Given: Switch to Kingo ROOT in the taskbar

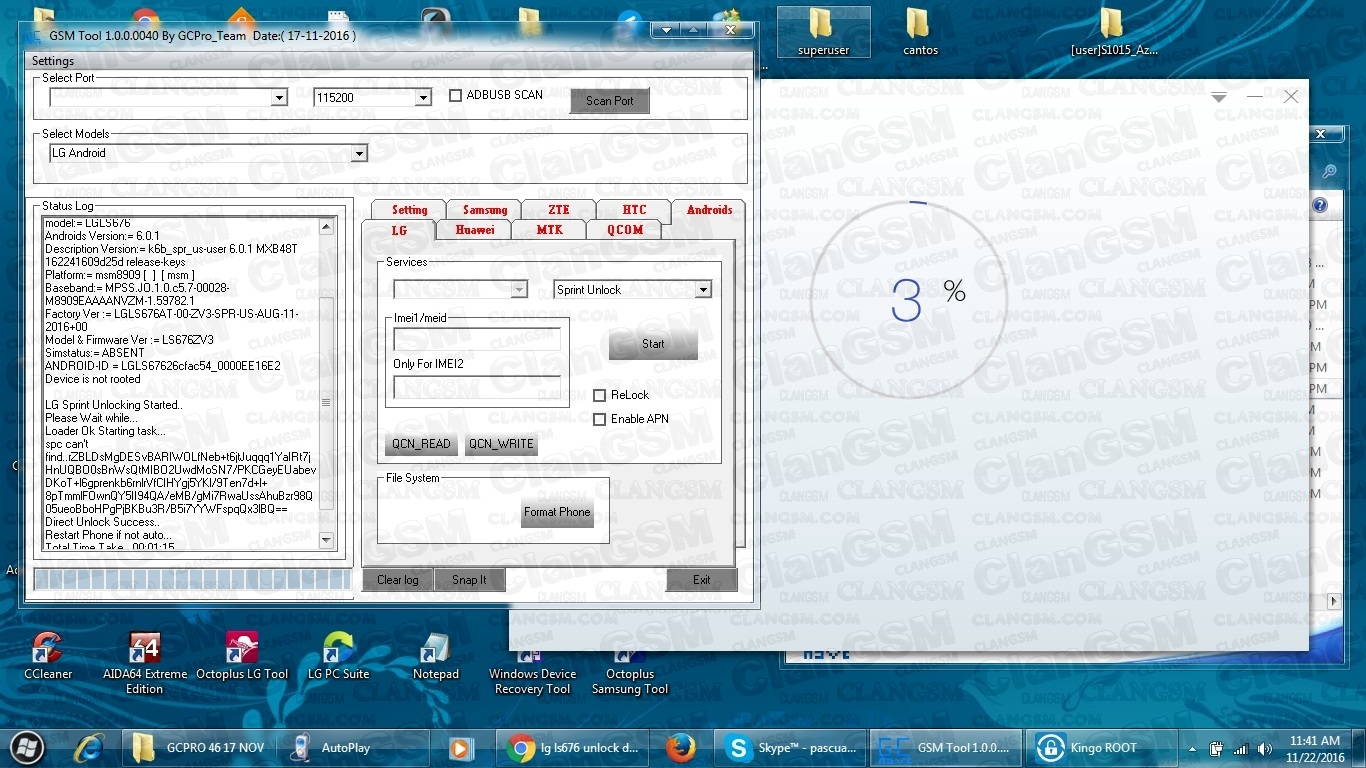Looking at the screenshot, I should (x=1102, y=748).
